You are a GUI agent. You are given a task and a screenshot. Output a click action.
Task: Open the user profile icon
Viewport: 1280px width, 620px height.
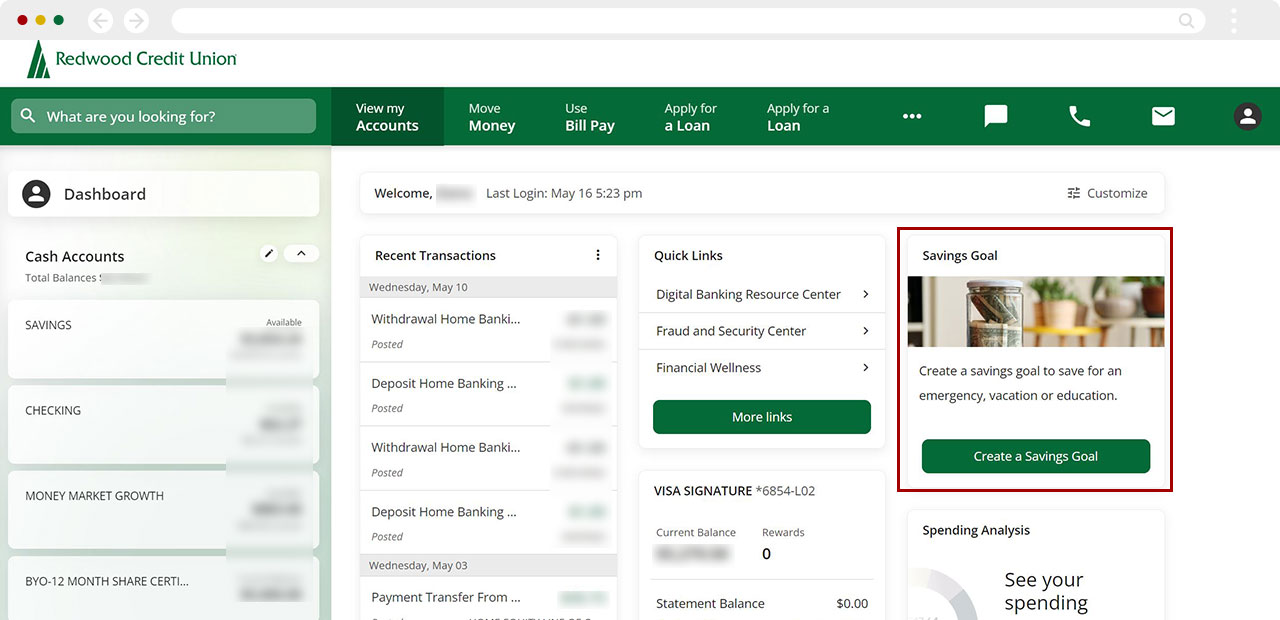(1247, 117)
